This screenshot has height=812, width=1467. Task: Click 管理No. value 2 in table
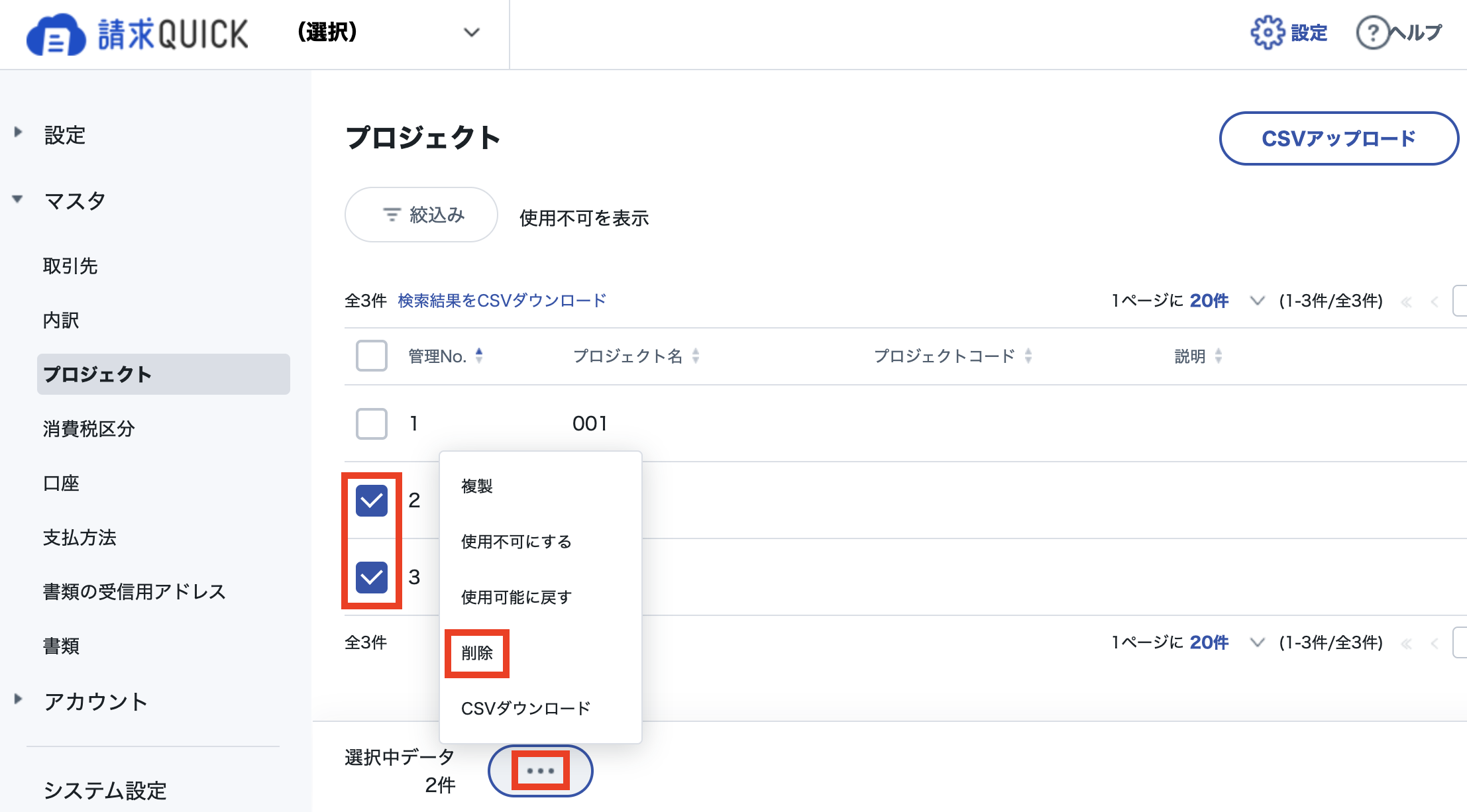414,501
